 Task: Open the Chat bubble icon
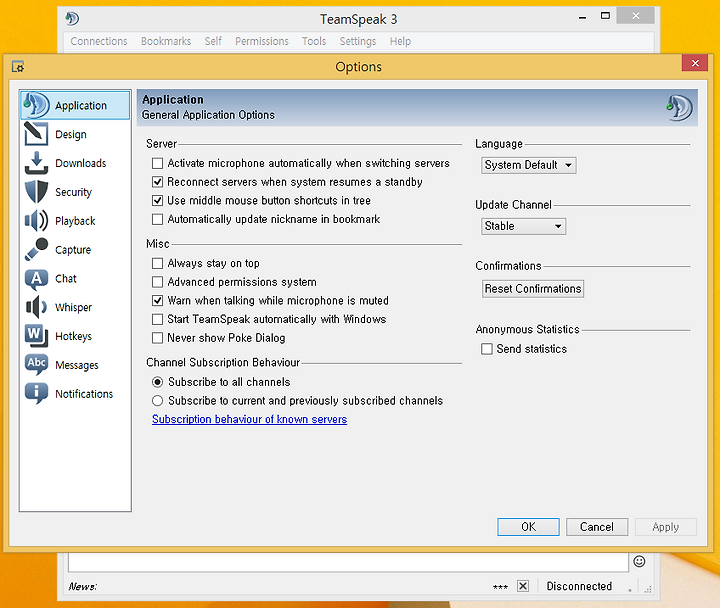click(36, 279)
